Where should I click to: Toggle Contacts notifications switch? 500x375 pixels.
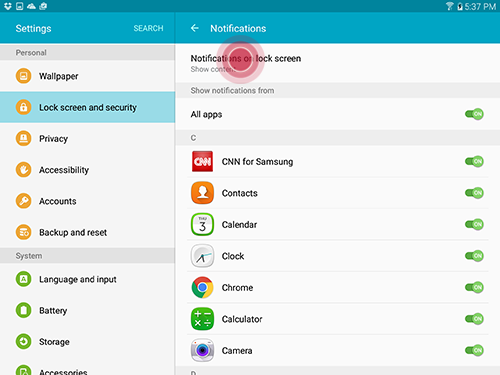(474, 193)
